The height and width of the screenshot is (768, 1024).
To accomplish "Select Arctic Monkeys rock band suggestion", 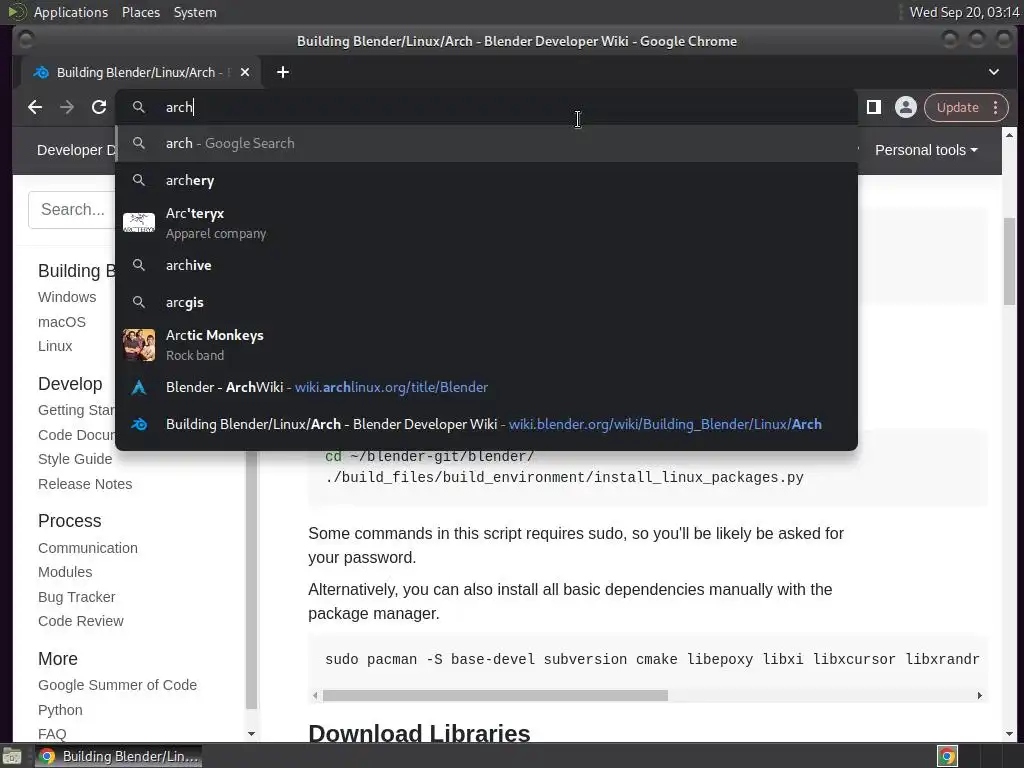I will [x=487, y=345].
